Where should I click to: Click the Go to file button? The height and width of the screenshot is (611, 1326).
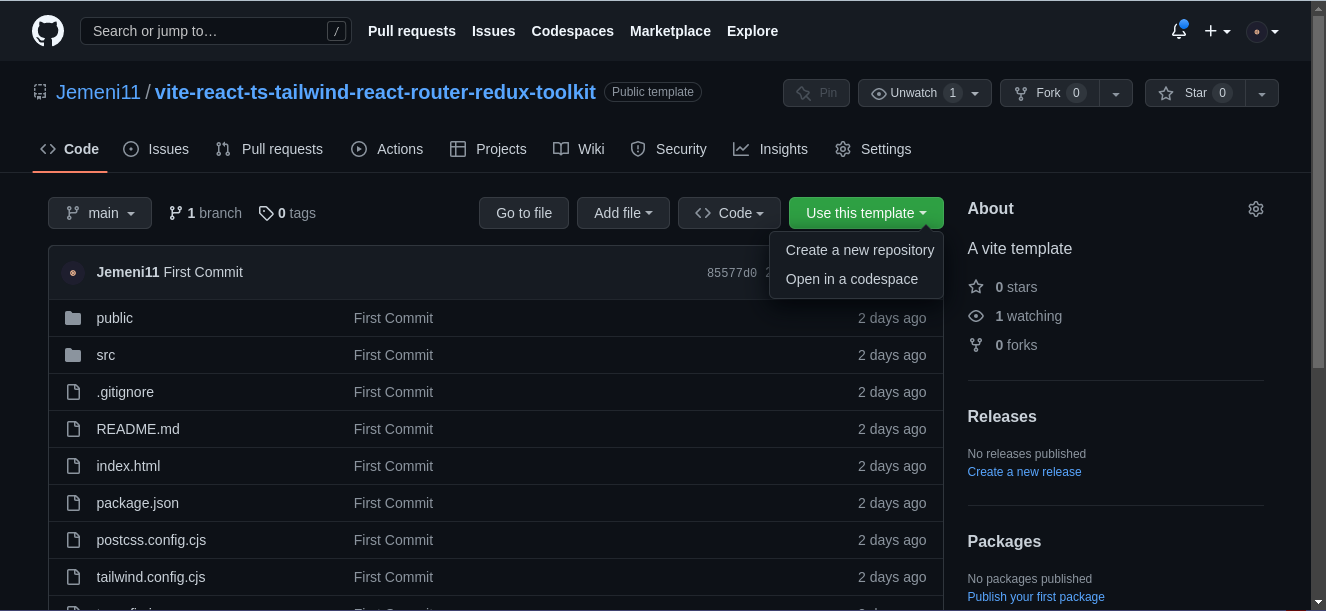(x=524, y=213)
